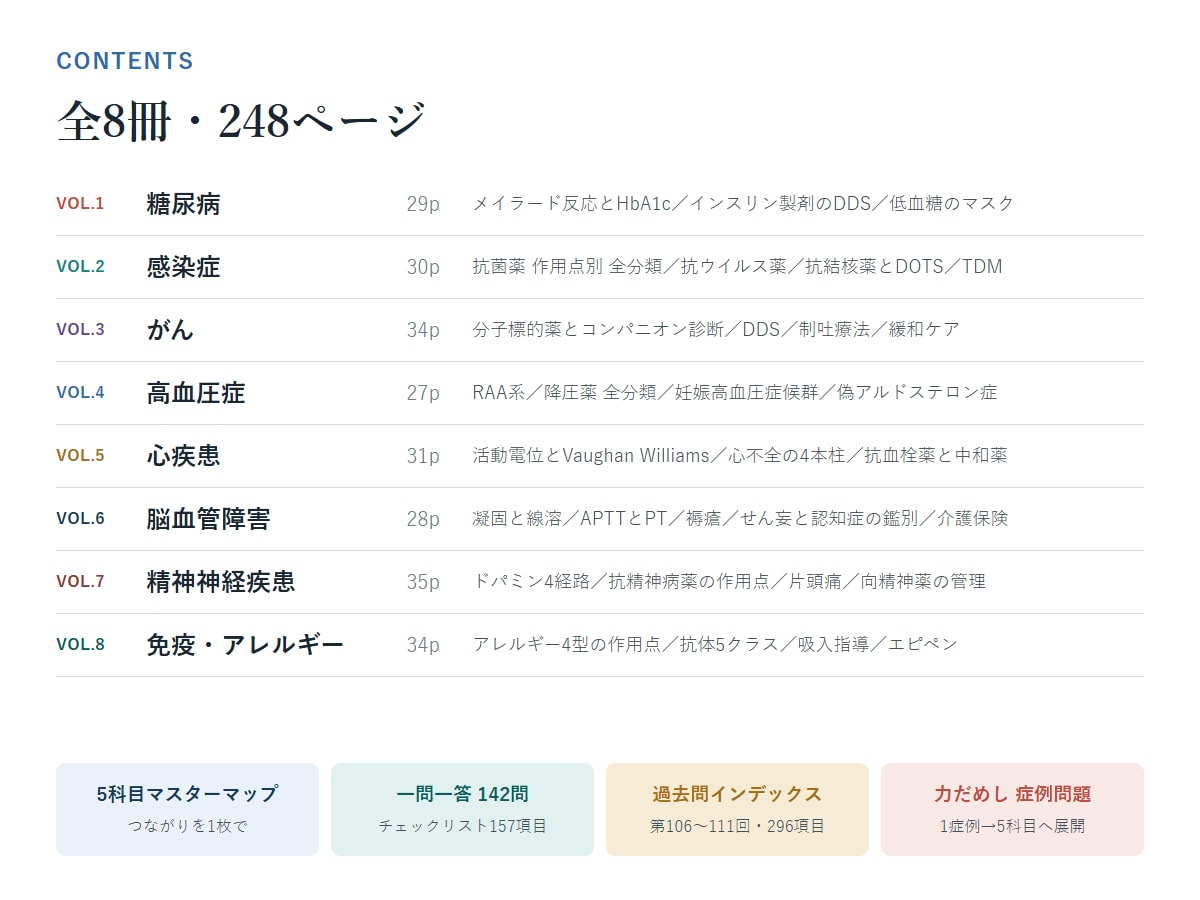Click the title 全8冊・248ページ
This screenshot has width=1200, height=900.
[x=242, y=122]
